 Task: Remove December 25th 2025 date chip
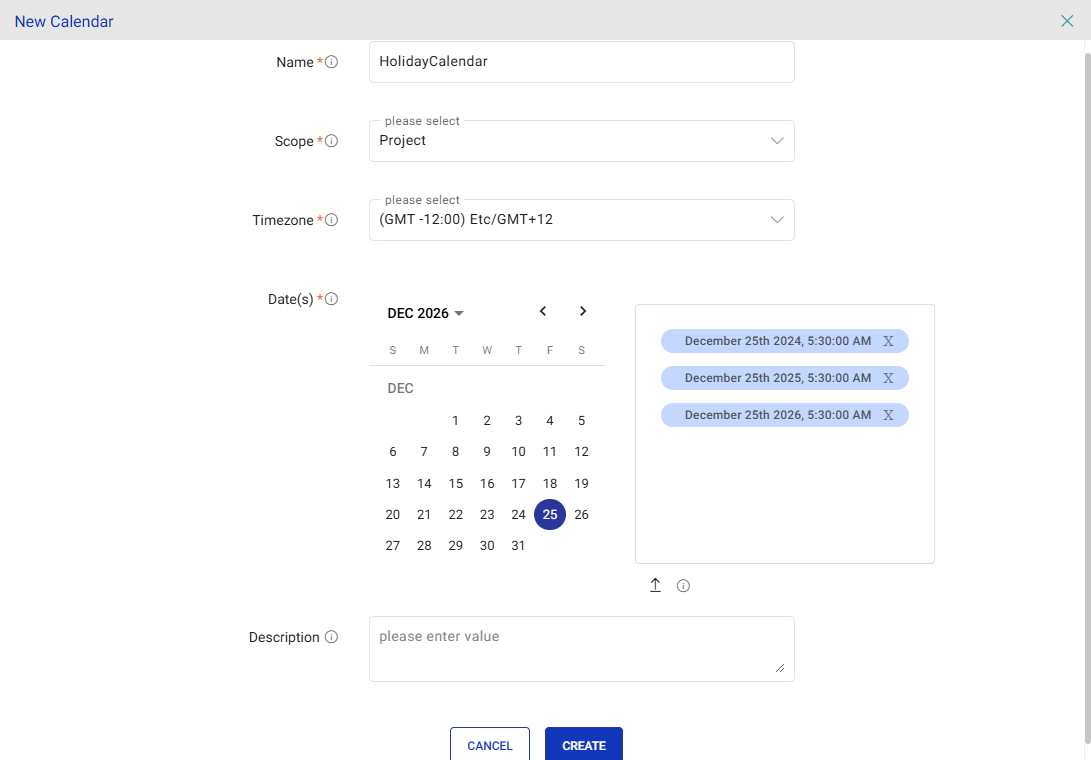tap(888, 378)
